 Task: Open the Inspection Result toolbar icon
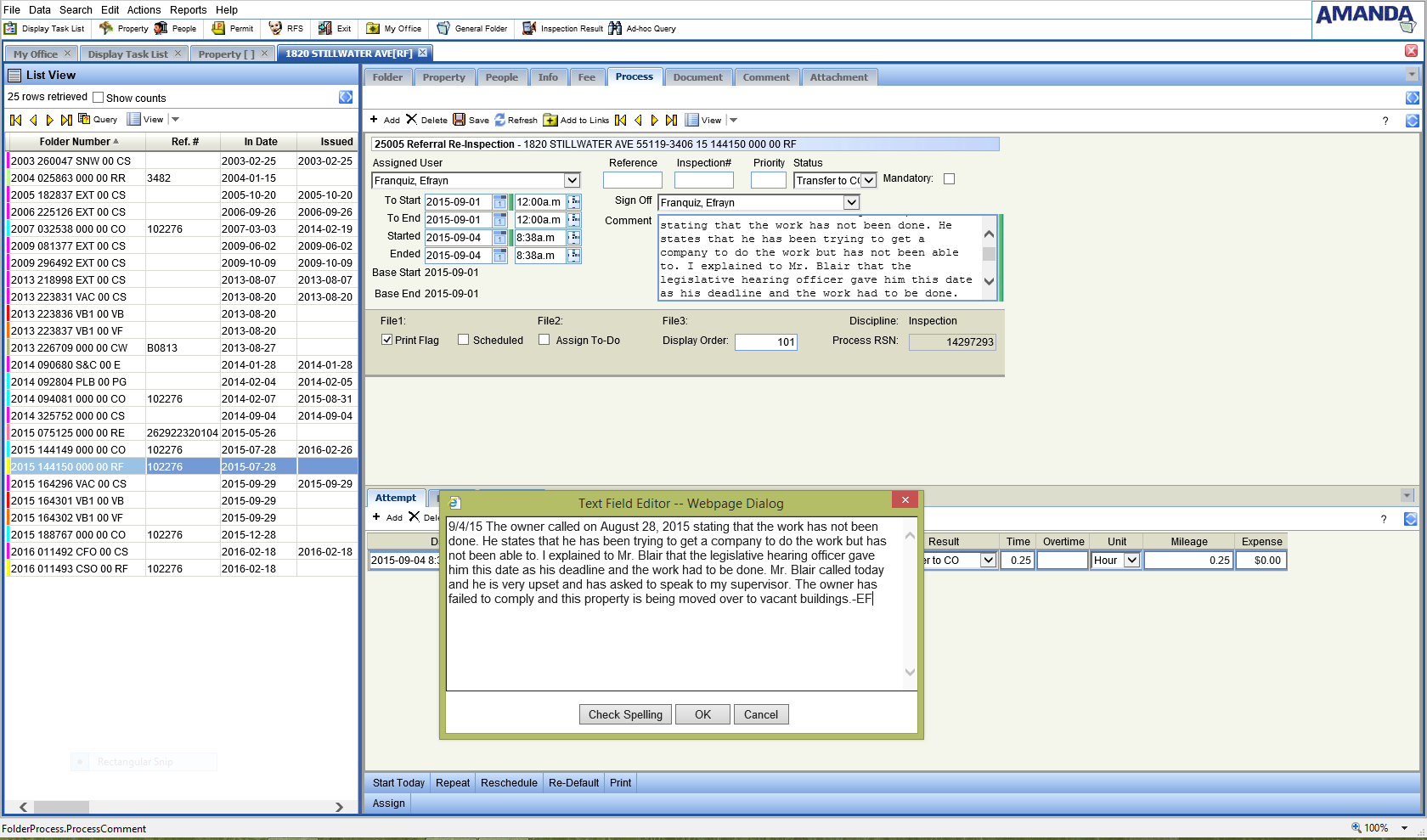click(529, 28)
